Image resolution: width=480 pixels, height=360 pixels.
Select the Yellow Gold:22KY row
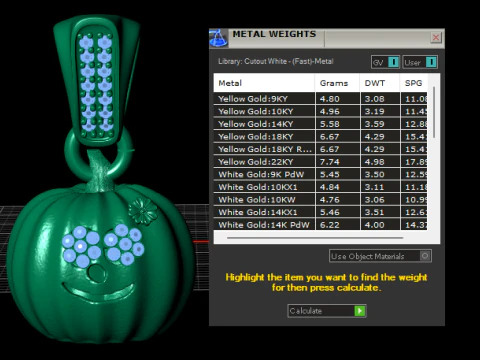pos(320,162)
